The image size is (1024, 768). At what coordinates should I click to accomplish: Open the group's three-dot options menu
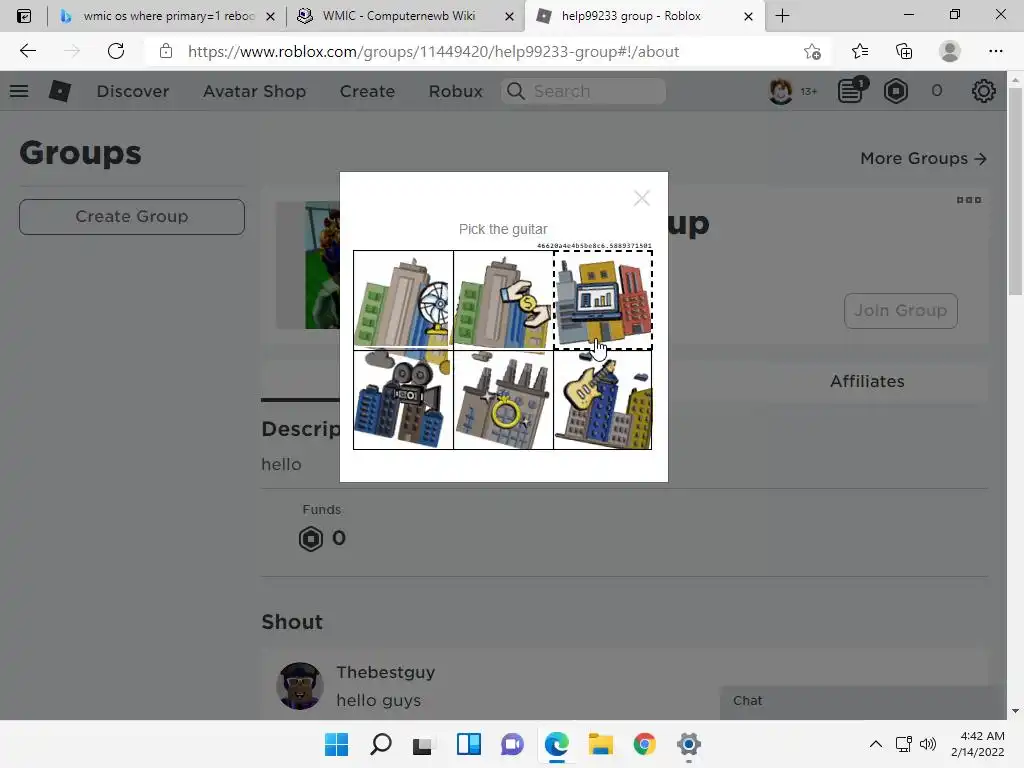click(x=968, y=200)
